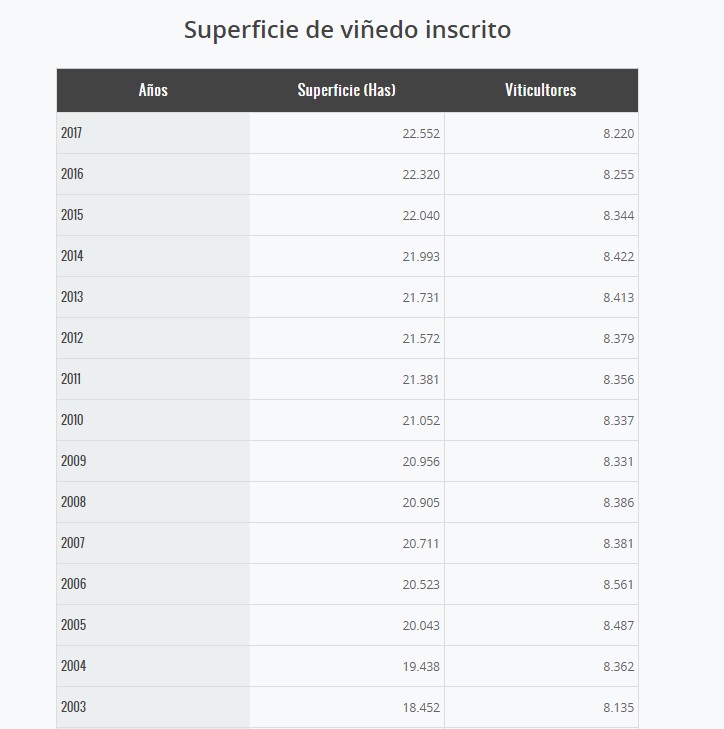The image size is (724, 729).
Task: Click the Años column header
Action: point(153,90)
